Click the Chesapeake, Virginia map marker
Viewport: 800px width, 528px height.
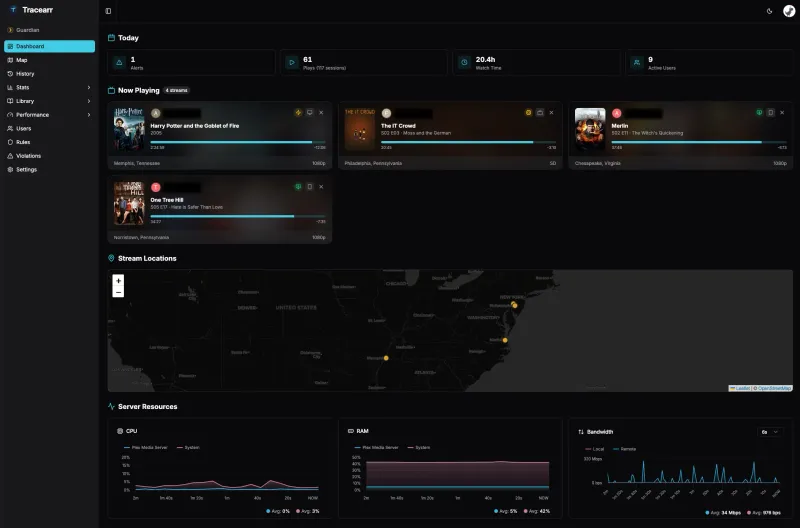(505, 340)
